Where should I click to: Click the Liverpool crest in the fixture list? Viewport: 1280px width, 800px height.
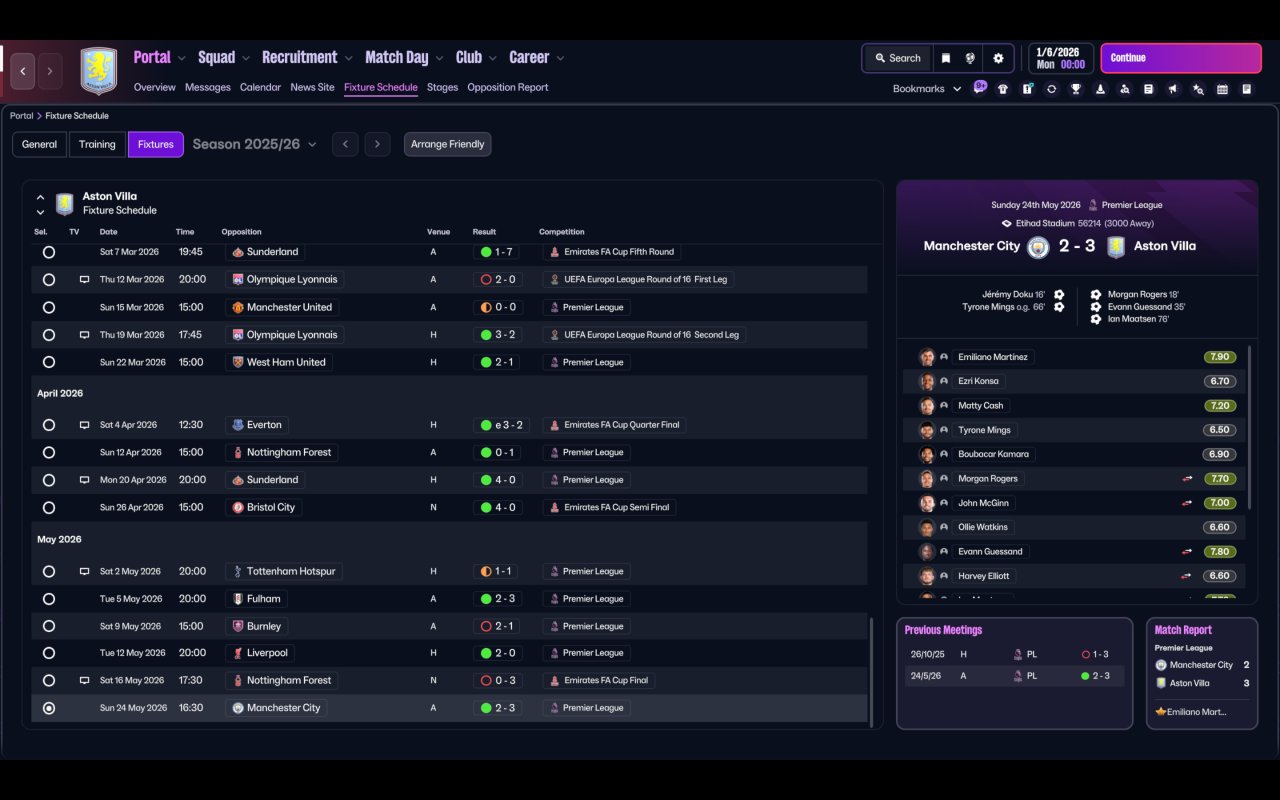tap(238, 653)
